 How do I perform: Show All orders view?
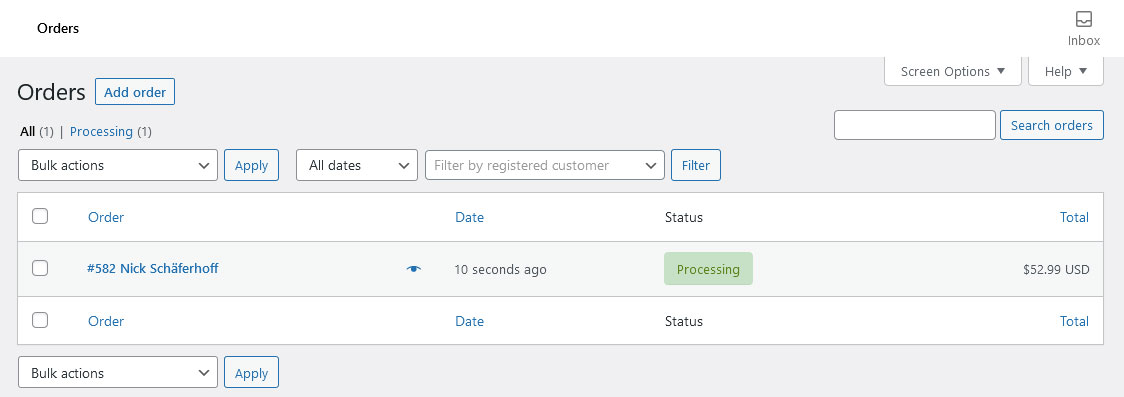[27, 131]
